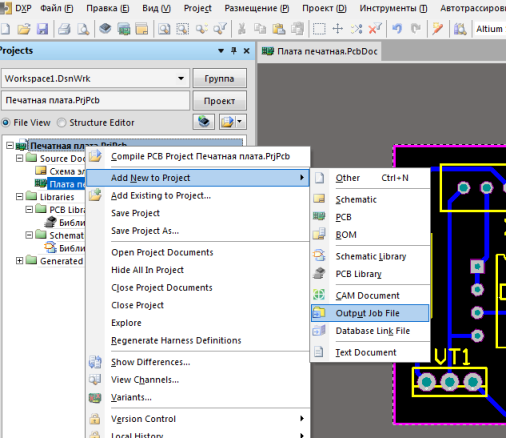Image resolution: width=506 pixels, height=438 pixels.
Task: Click the Print Preview toolbar icon
Action: [x=83, y=29]
